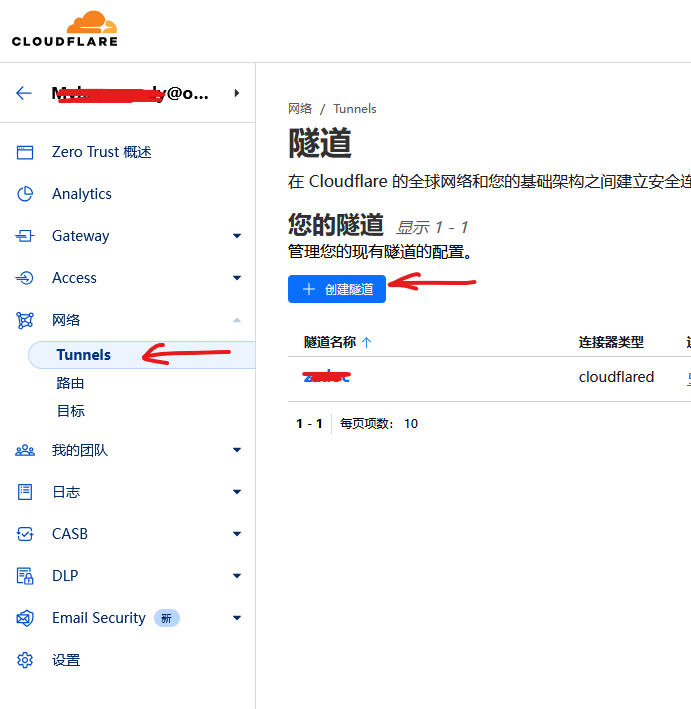Click the 创建隧道 button

click(x=337, y=289)
